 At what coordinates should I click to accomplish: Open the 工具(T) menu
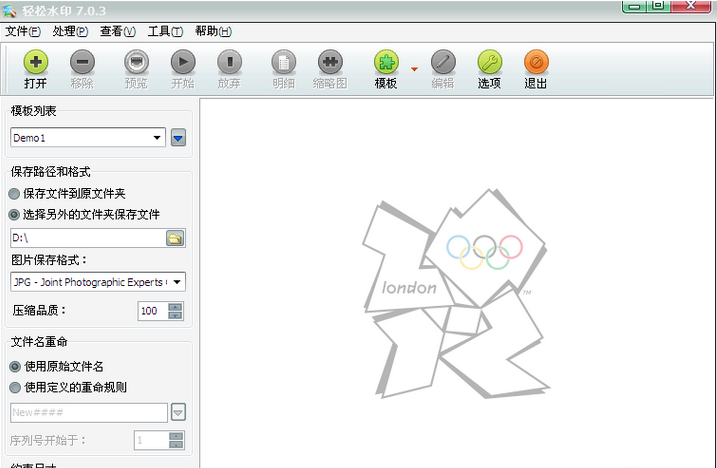(165, 31)
